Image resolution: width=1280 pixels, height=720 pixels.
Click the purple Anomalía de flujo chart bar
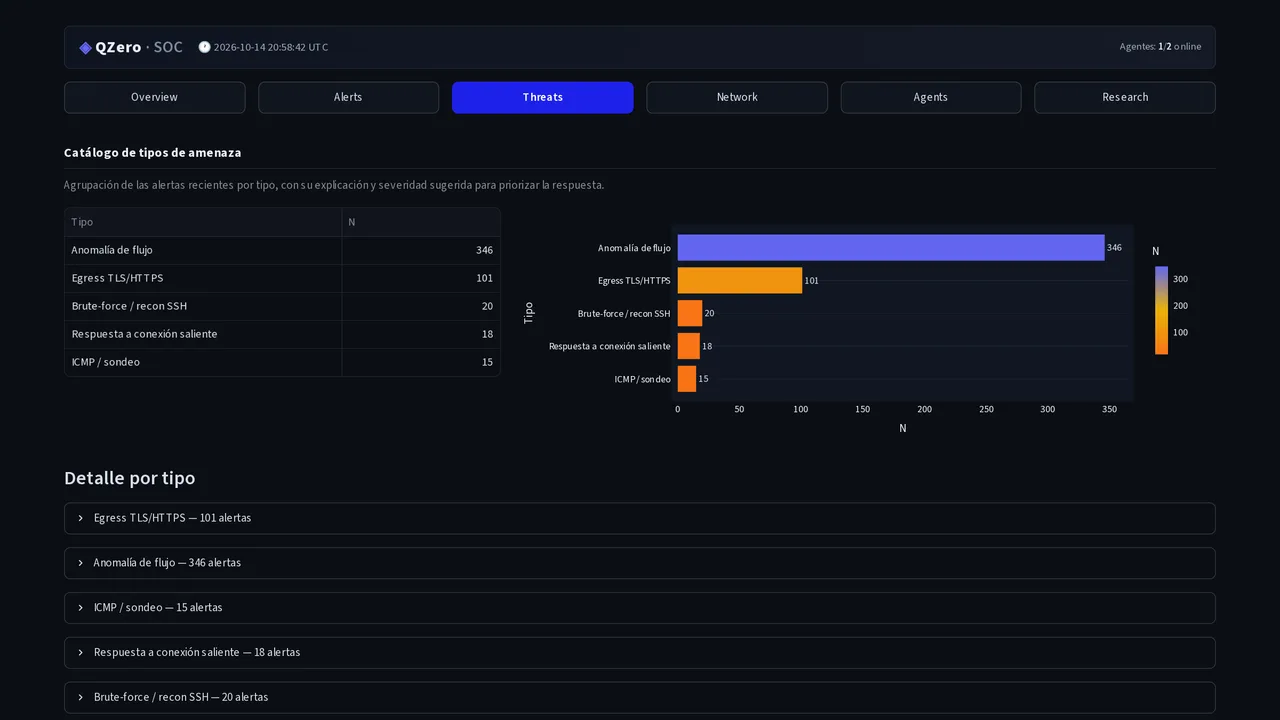point(891,248)
